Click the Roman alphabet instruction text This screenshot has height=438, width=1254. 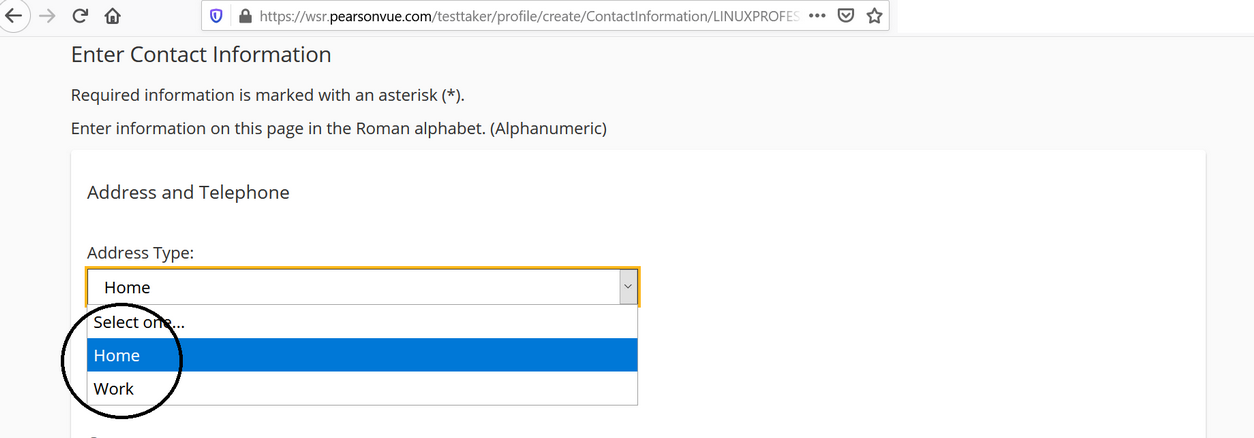(339, 128)
